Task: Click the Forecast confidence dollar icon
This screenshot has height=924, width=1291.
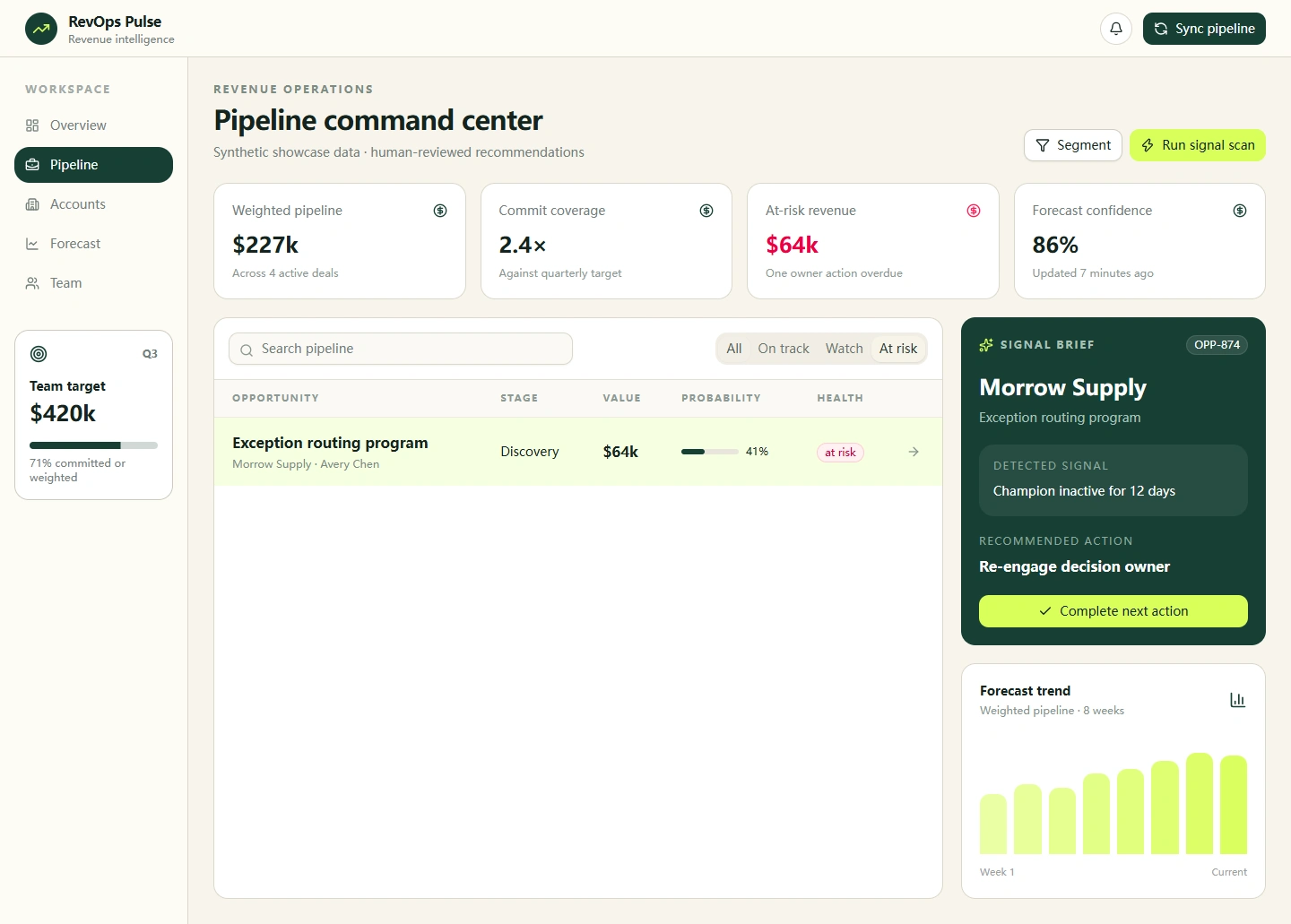Action: click(1240, 211)
